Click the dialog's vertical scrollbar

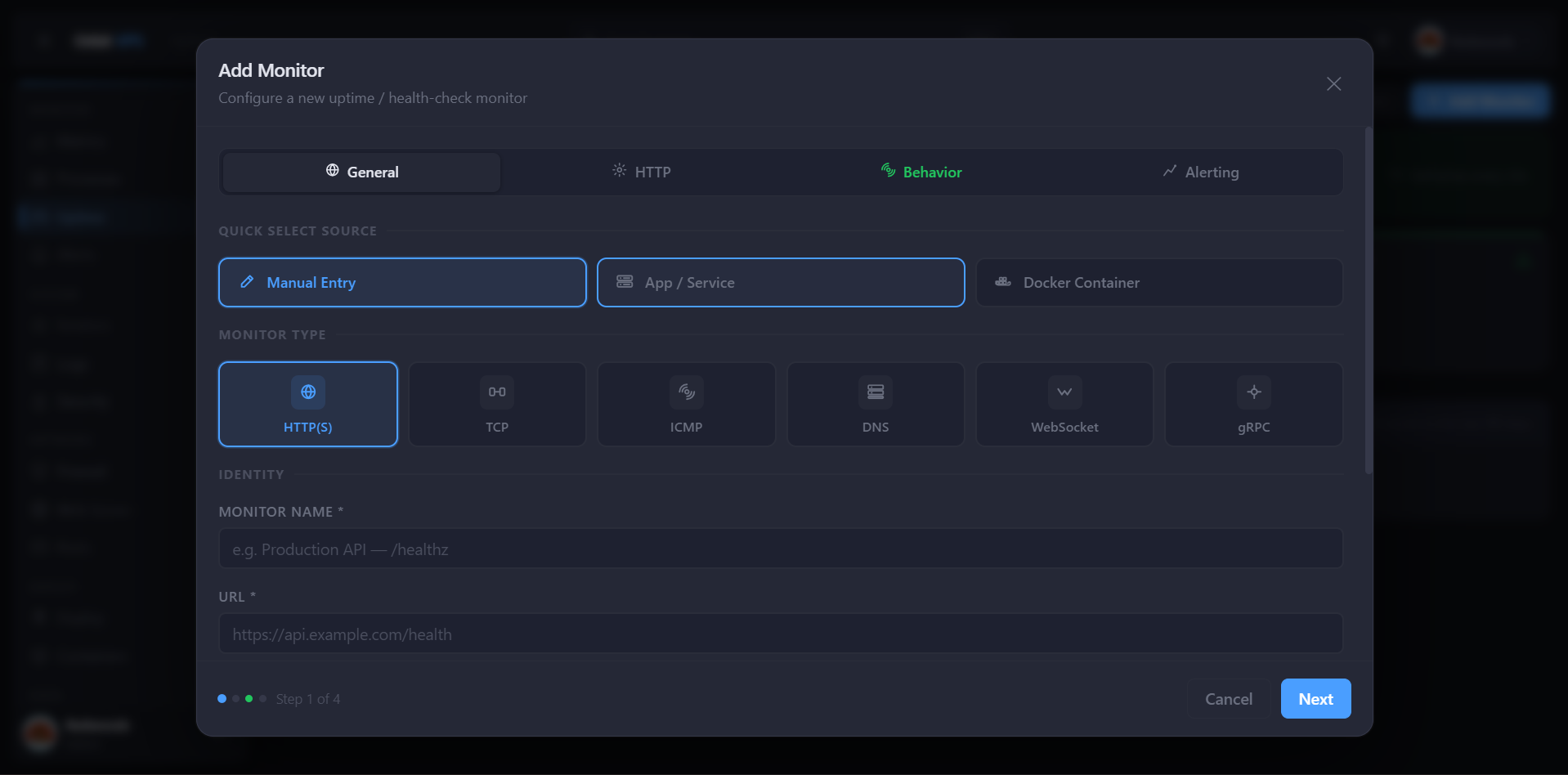[x=1369, y=300]
